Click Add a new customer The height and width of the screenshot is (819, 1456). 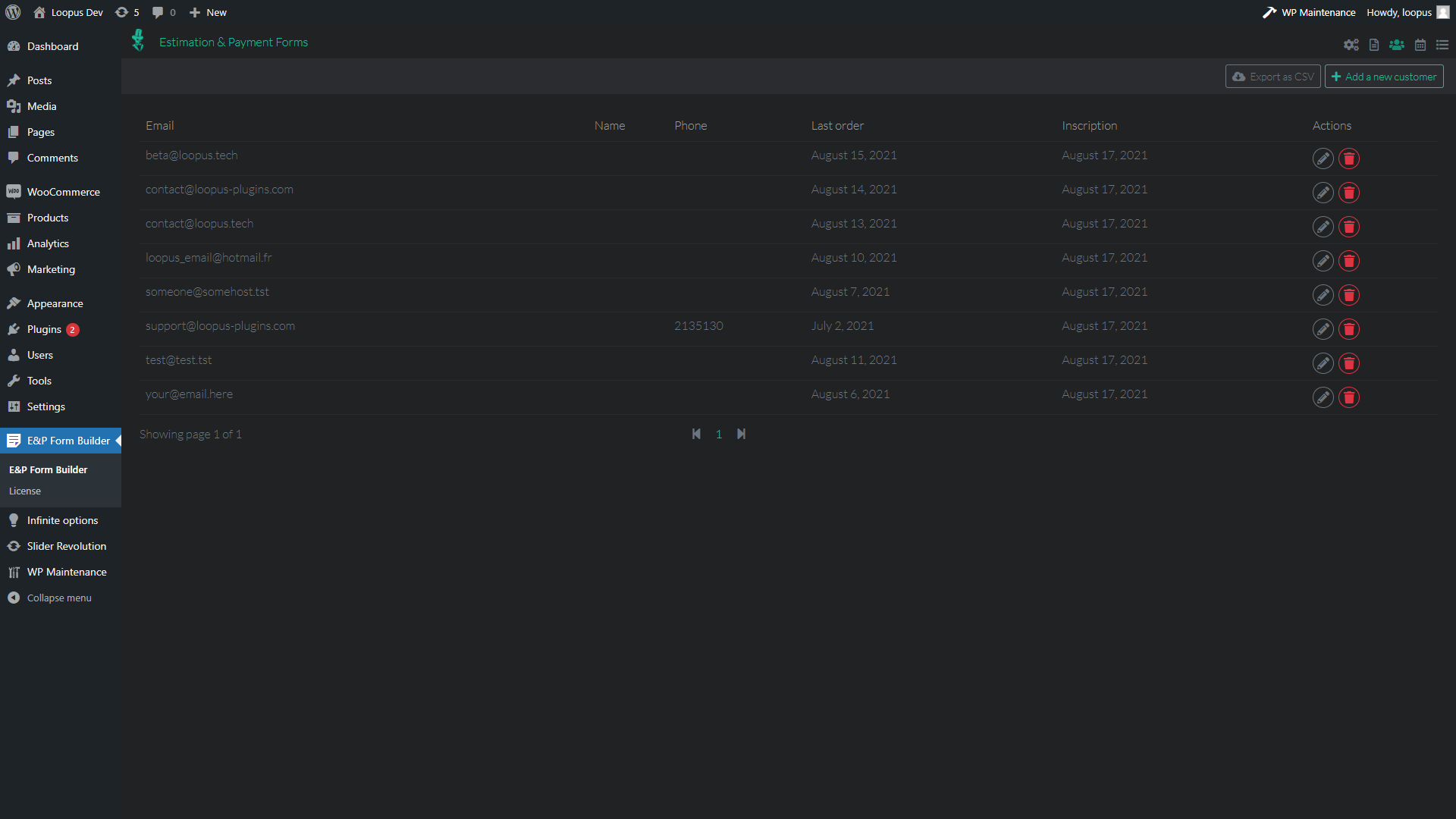point(1383,77)
